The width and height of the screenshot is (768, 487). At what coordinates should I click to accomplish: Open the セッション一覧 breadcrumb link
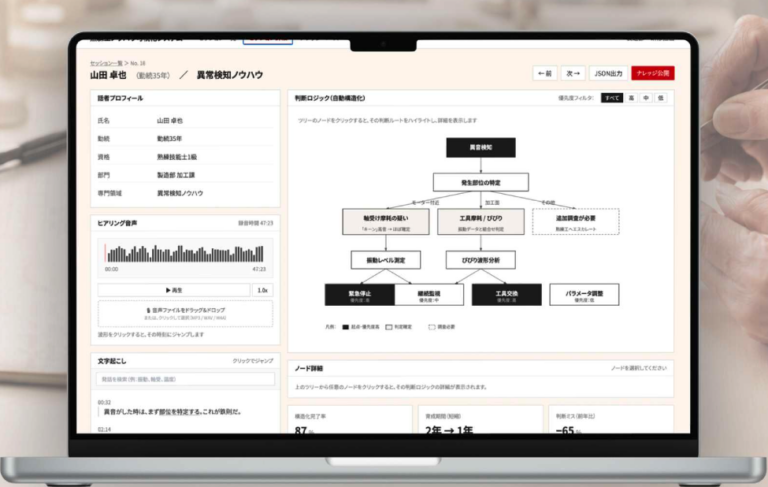pyautogui.click(x=106, y=63)
